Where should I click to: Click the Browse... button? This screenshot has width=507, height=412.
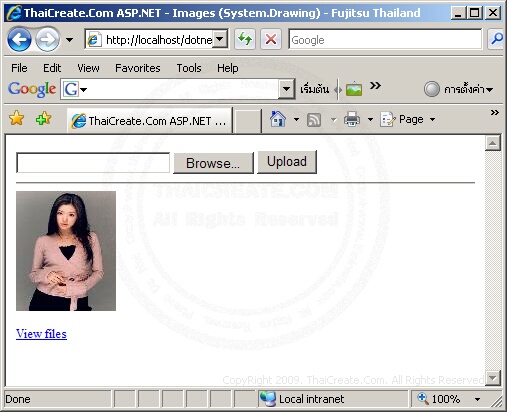tap(213, 163)
